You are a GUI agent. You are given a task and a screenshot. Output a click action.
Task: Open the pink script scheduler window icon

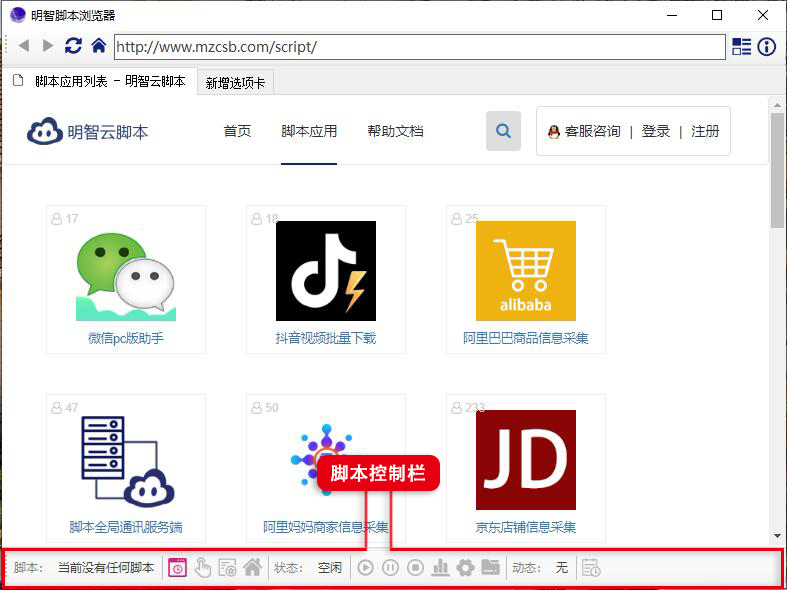tap(177, 568)
